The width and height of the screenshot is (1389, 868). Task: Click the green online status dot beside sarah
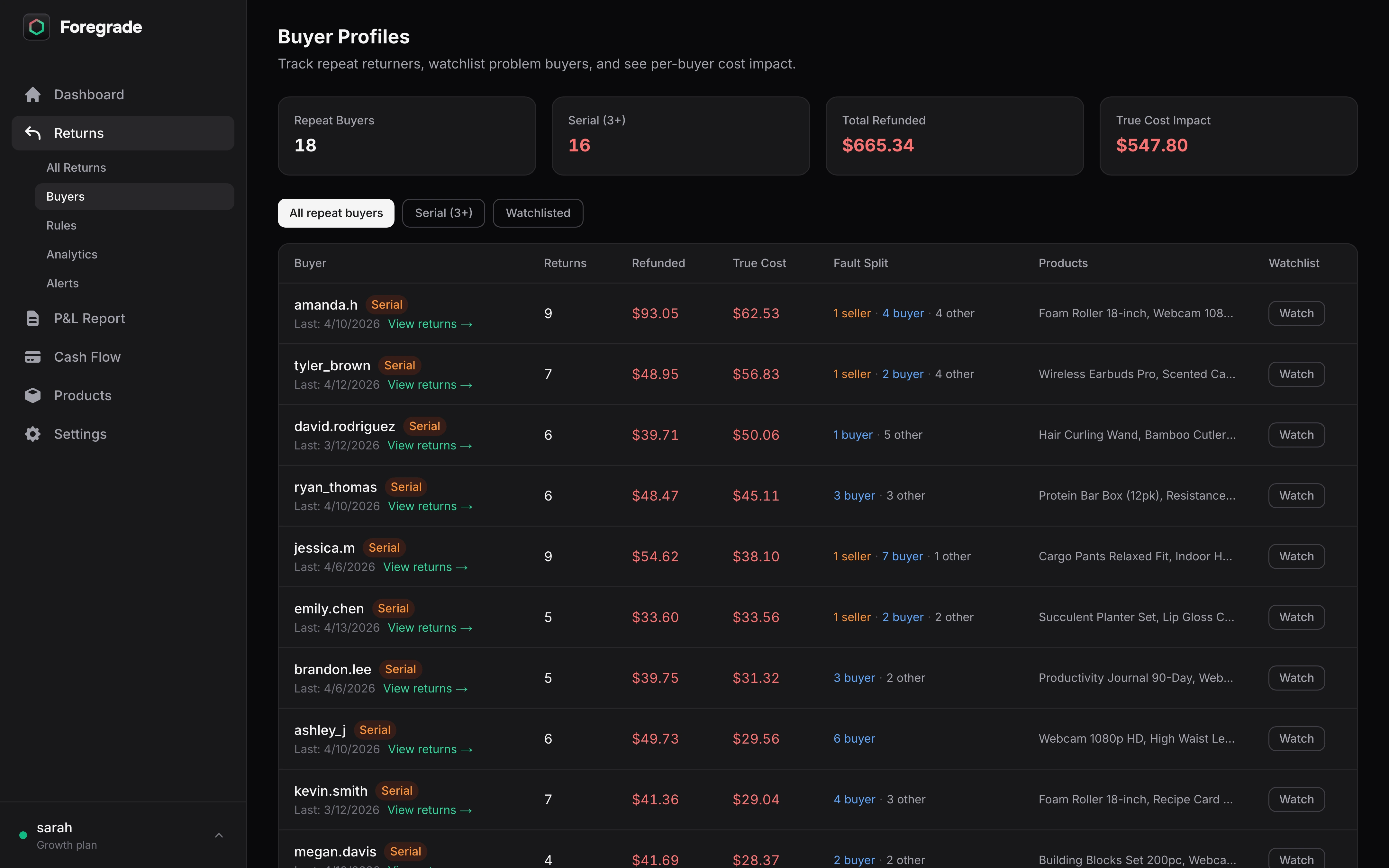point(23,835)
